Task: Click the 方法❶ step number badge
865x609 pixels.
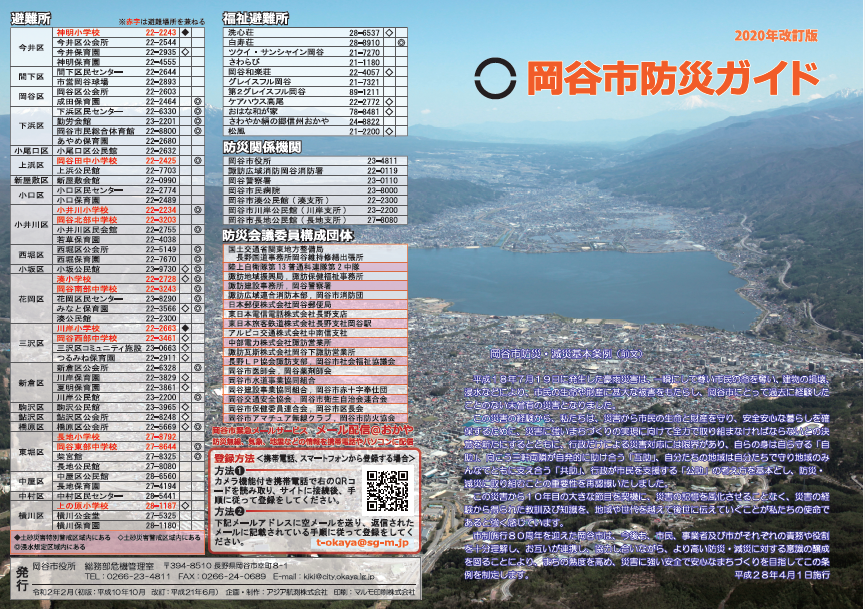Action: (x=240, y=468)
